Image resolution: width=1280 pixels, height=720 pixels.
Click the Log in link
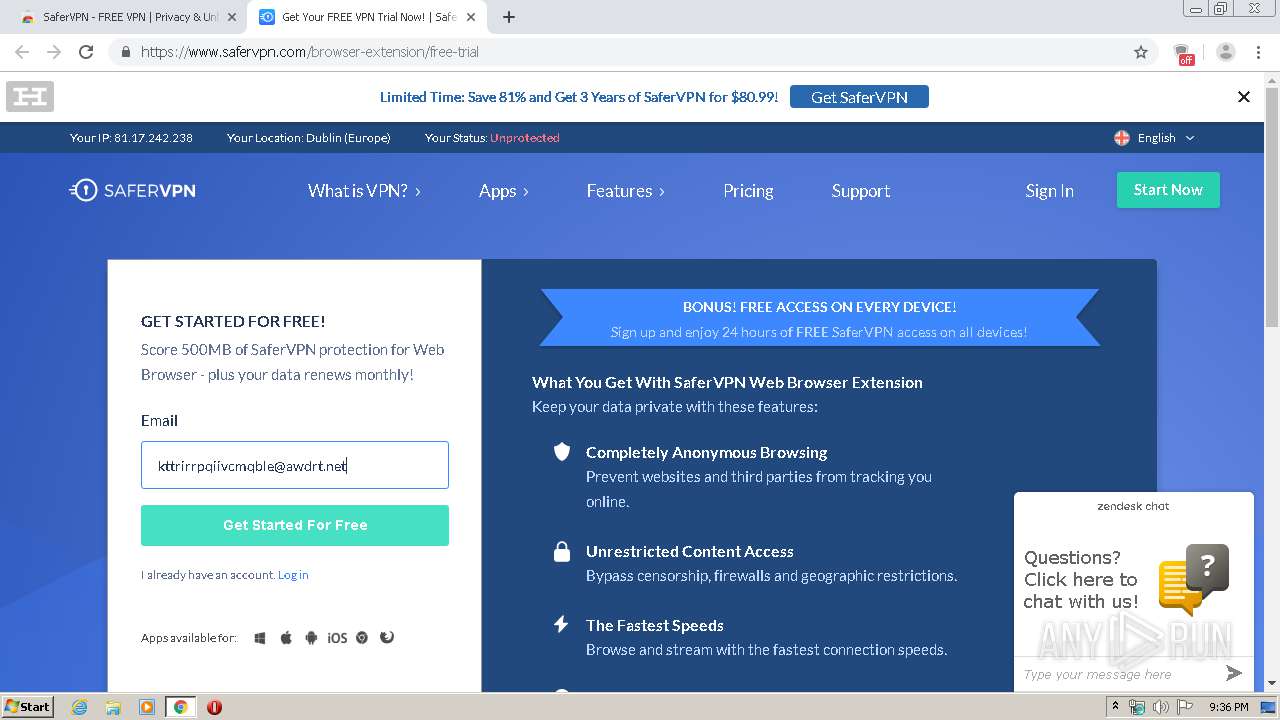coord(293,575)
